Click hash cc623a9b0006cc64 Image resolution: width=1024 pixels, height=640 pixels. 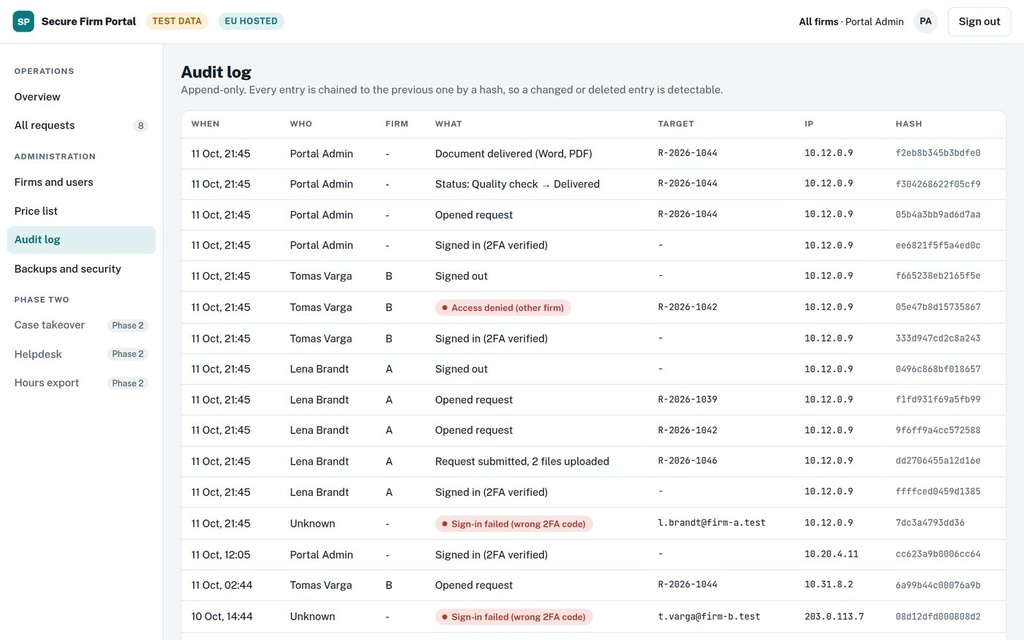[x=938, y=554]
